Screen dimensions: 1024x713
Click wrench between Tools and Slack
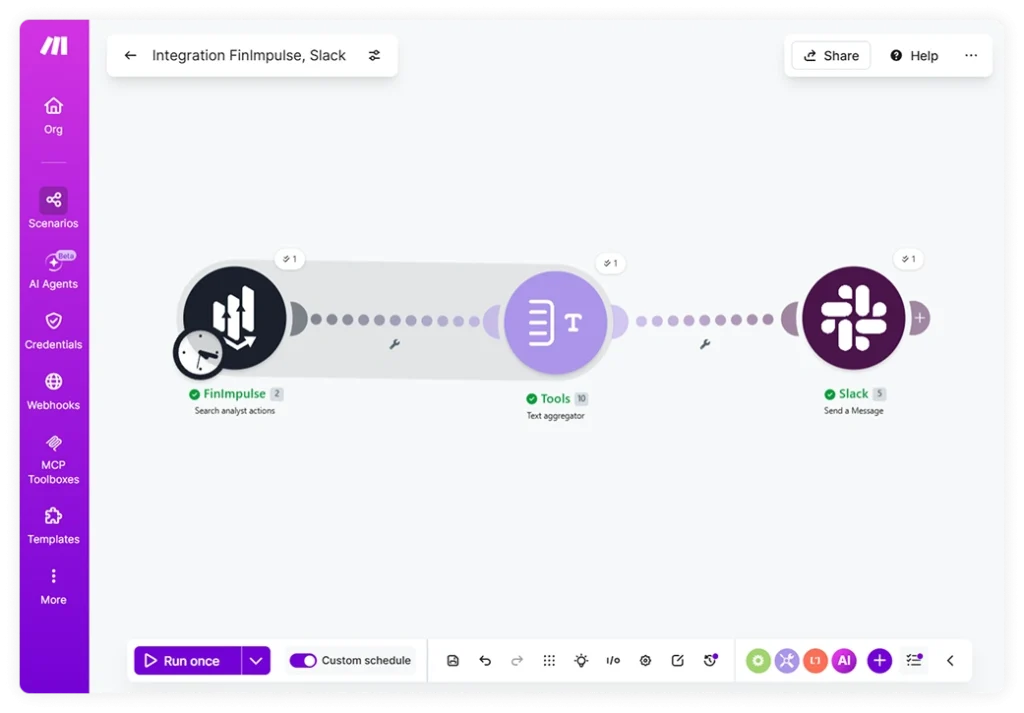pyautogui.click(x=705, y=344)
